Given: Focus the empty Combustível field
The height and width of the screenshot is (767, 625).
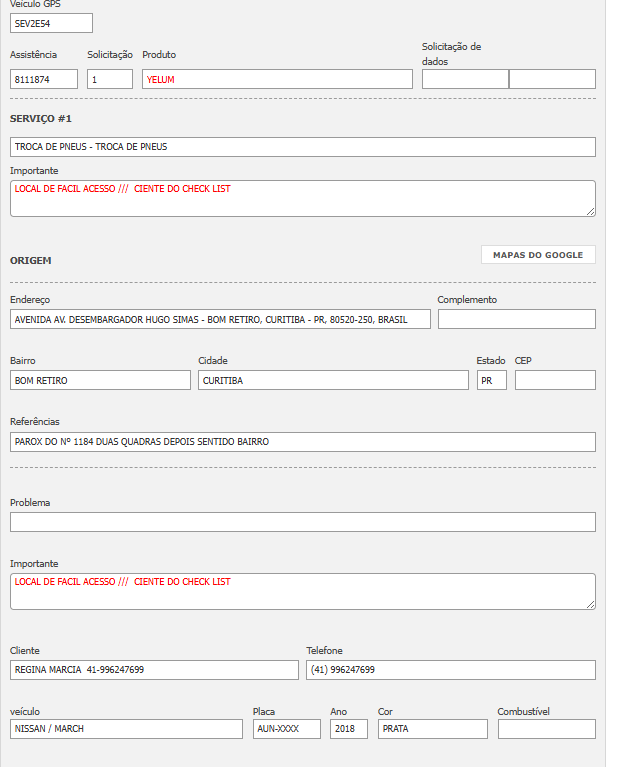Looking at the screenshot, I should pyautogui.click(x=546, y=729).
